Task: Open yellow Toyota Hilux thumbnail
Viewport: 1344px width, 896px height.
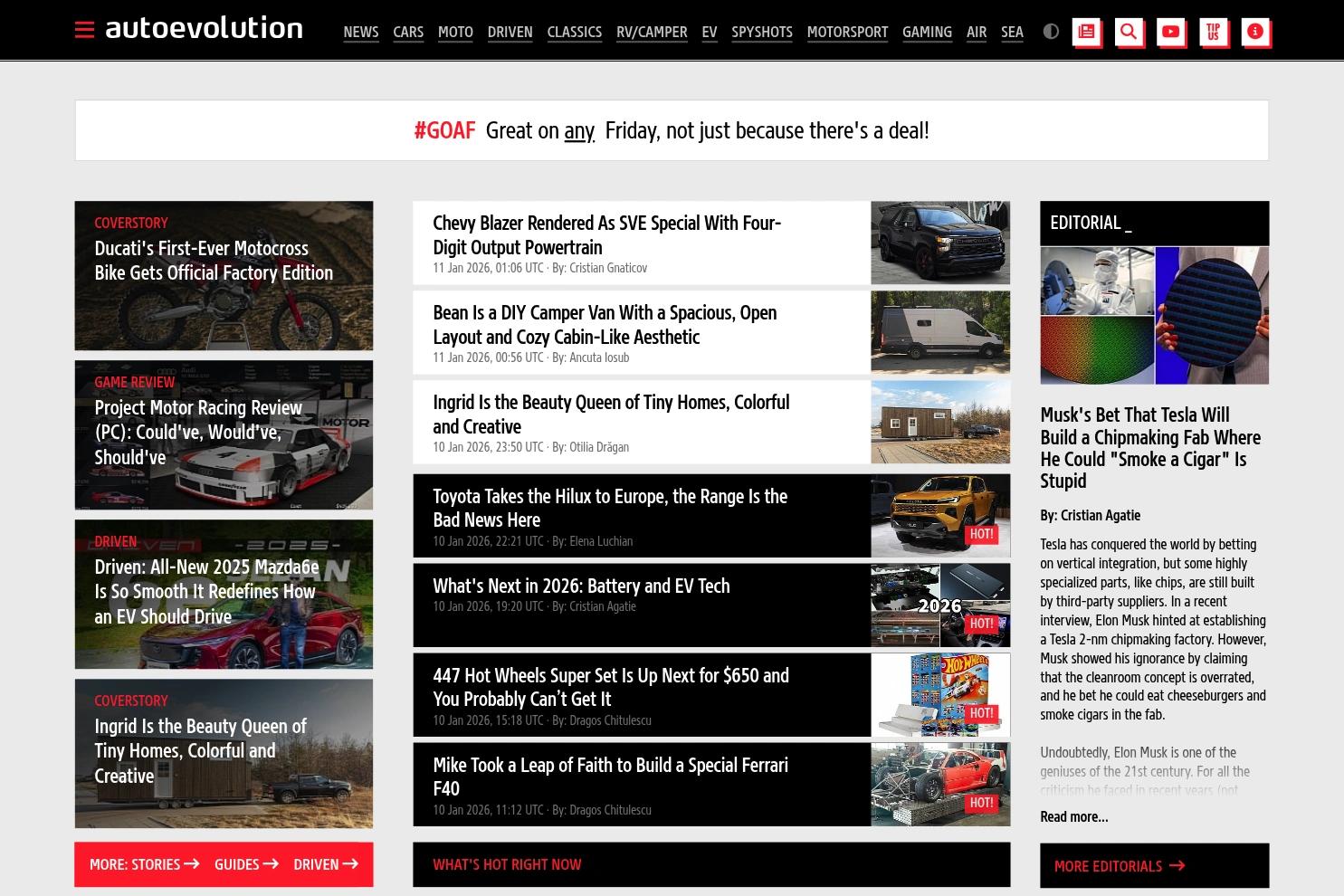Action: pyautogui.click(x=940, y=516)
